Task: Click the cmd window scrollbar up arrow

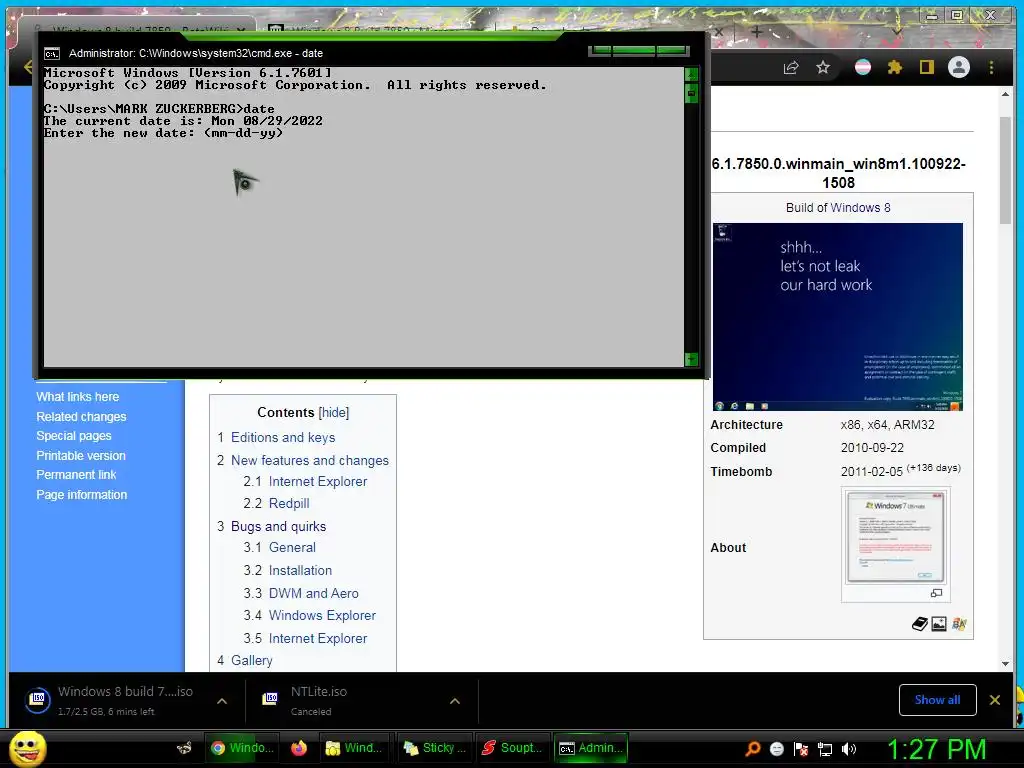Action: [691, 74]
